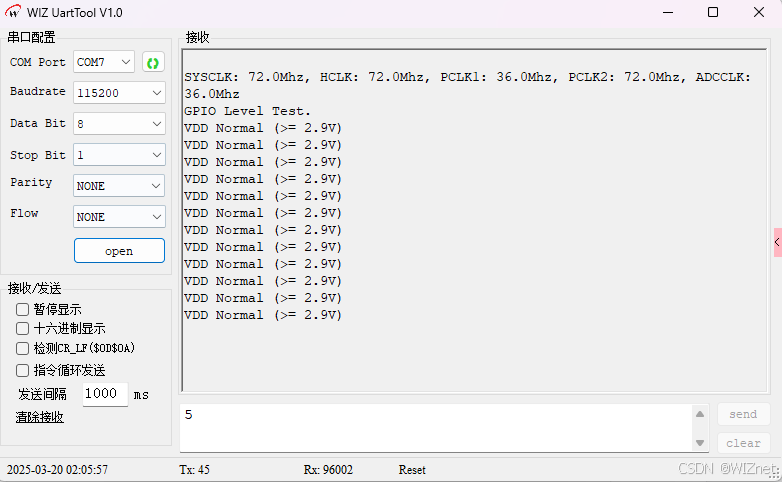Click the 清除接收 link

click(x=39, y=417)
